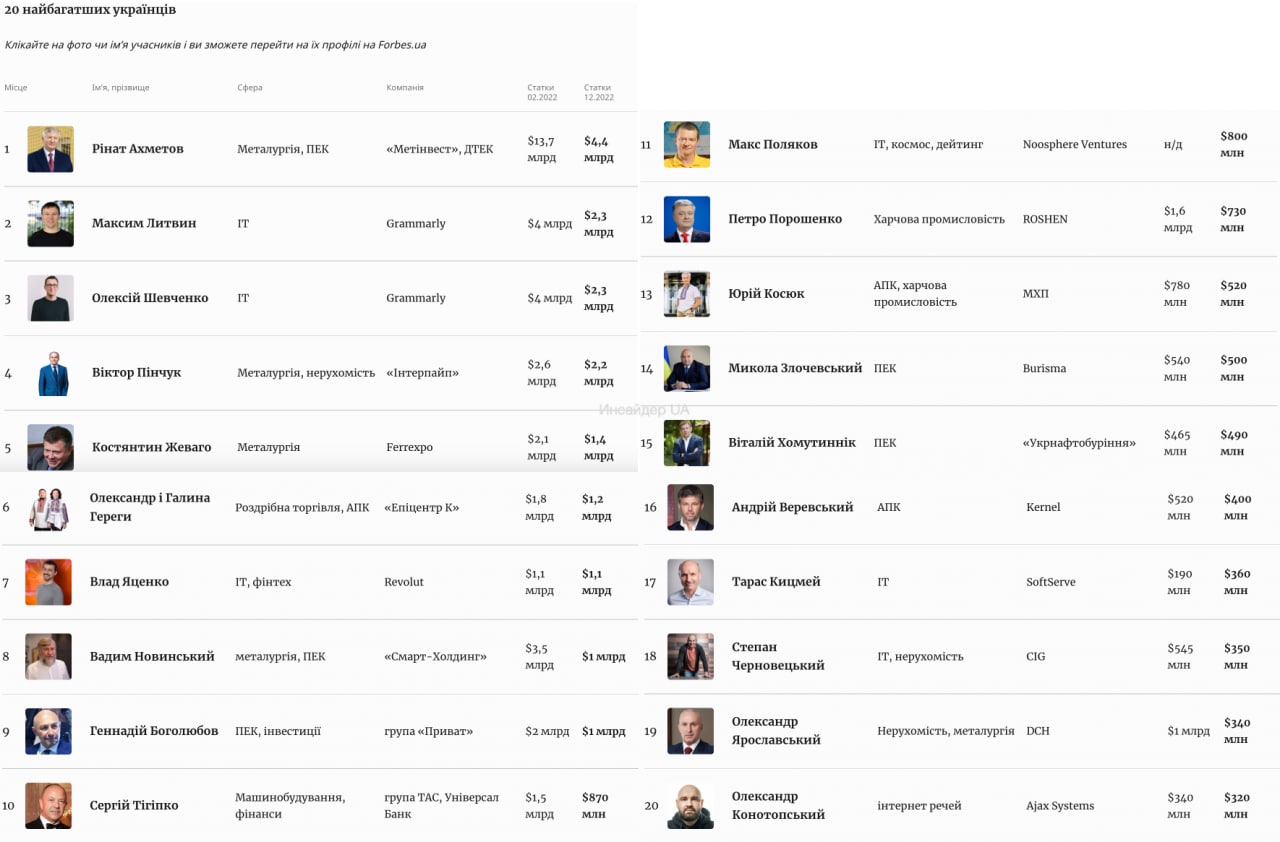Click the name Костянтин Жеваго
The image size is (1280, 842).
pyautogui.click(x=151, y=447)
